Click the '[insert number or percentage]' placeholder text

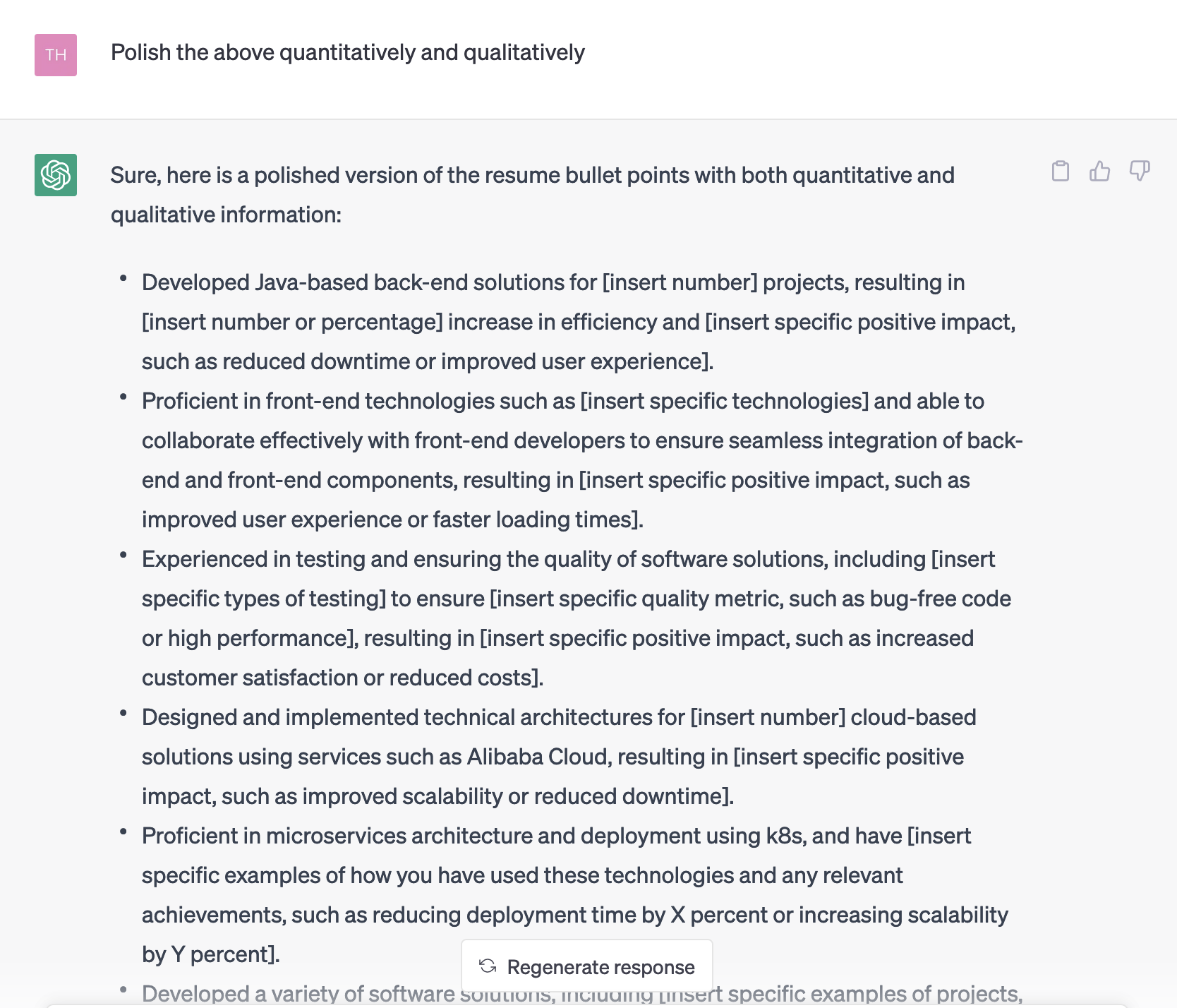(292, 322)
